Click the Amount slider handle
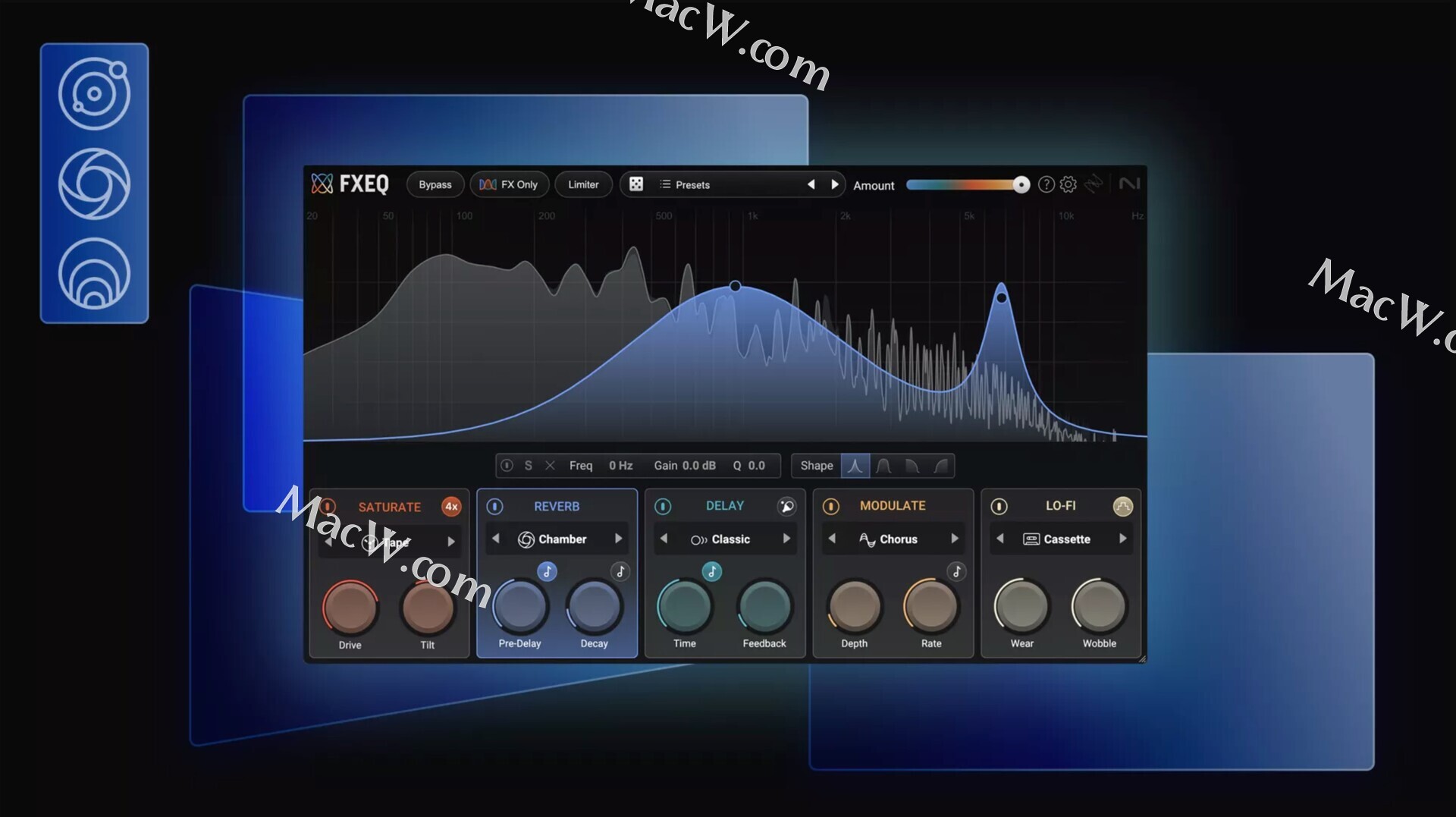 click(1021, 184)
